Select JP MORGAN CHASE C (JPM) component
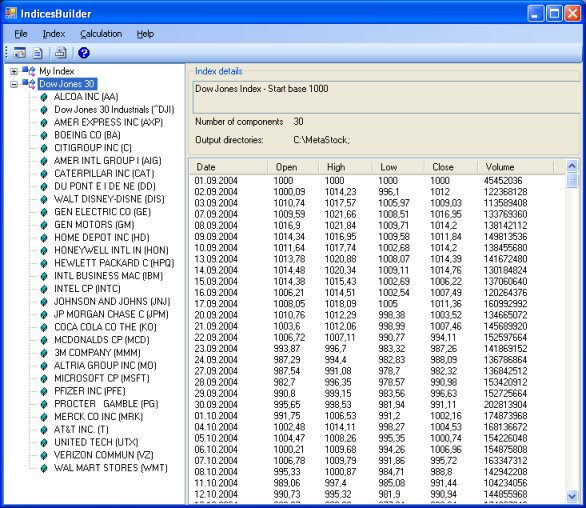The image size is (586, 508). click(x=111, y=314)
